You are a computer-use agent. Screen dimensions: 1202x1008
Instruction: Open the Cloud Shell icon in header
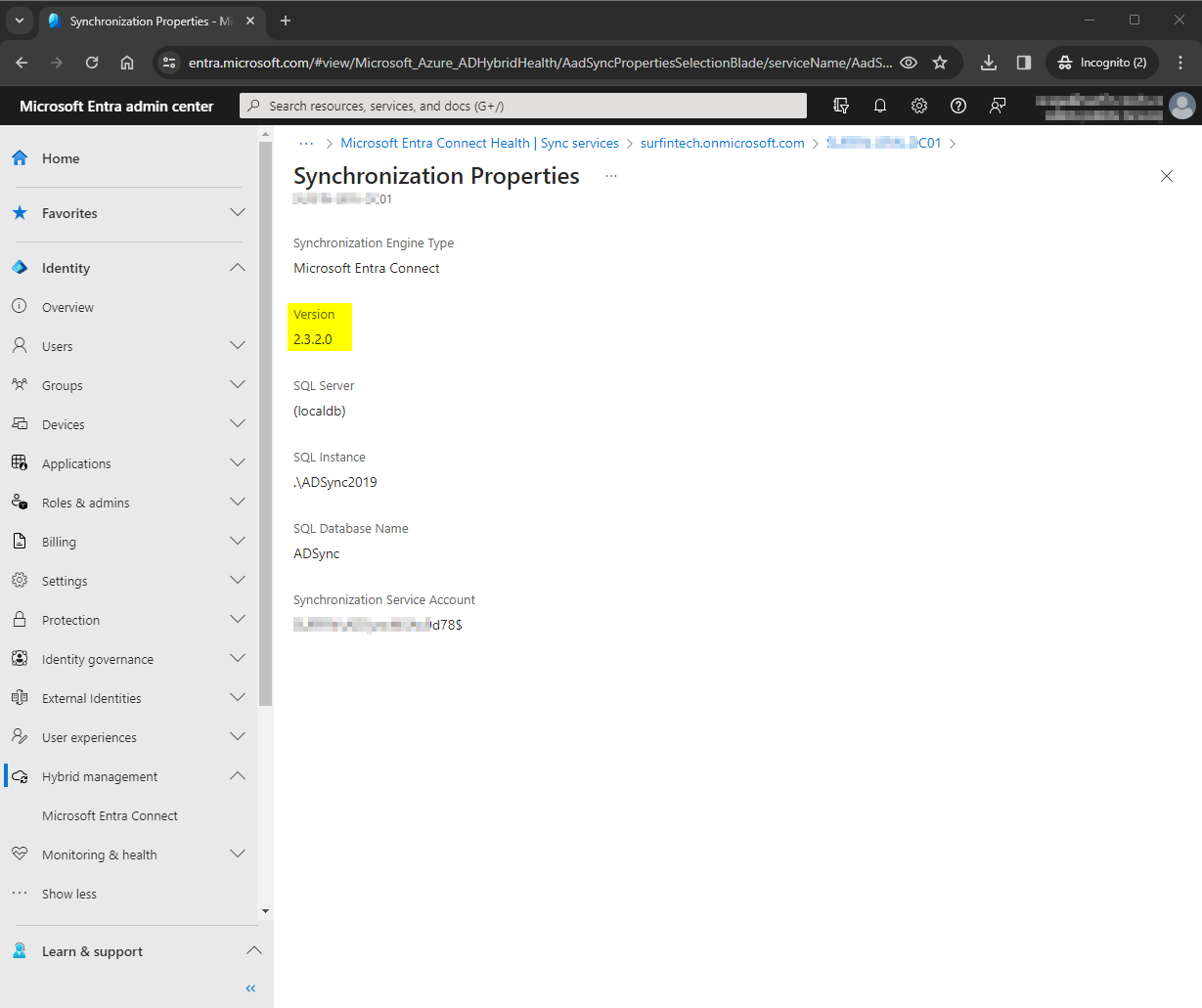pos(840,106)
